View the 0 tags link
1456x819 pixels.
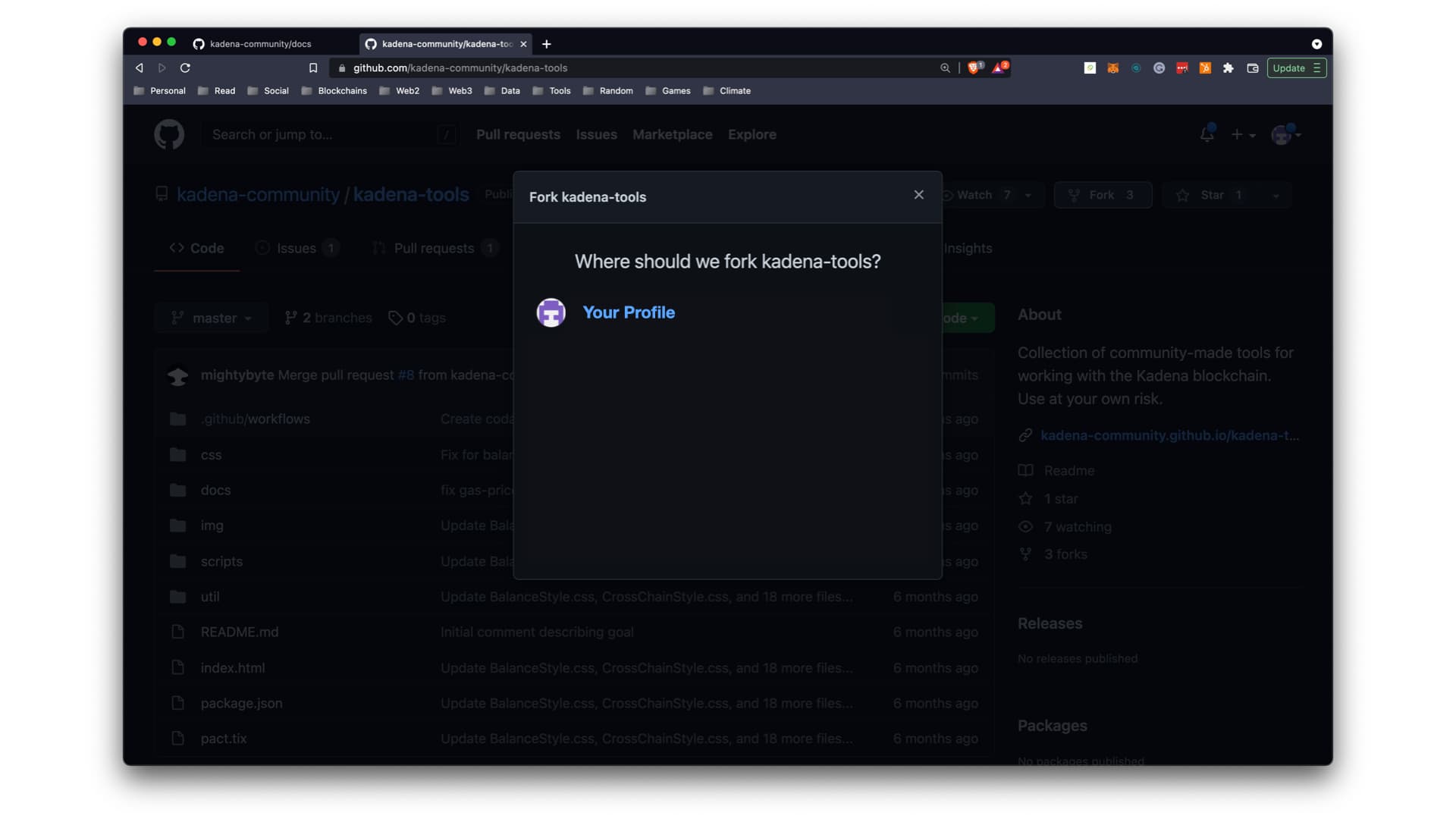coord(417,318)
